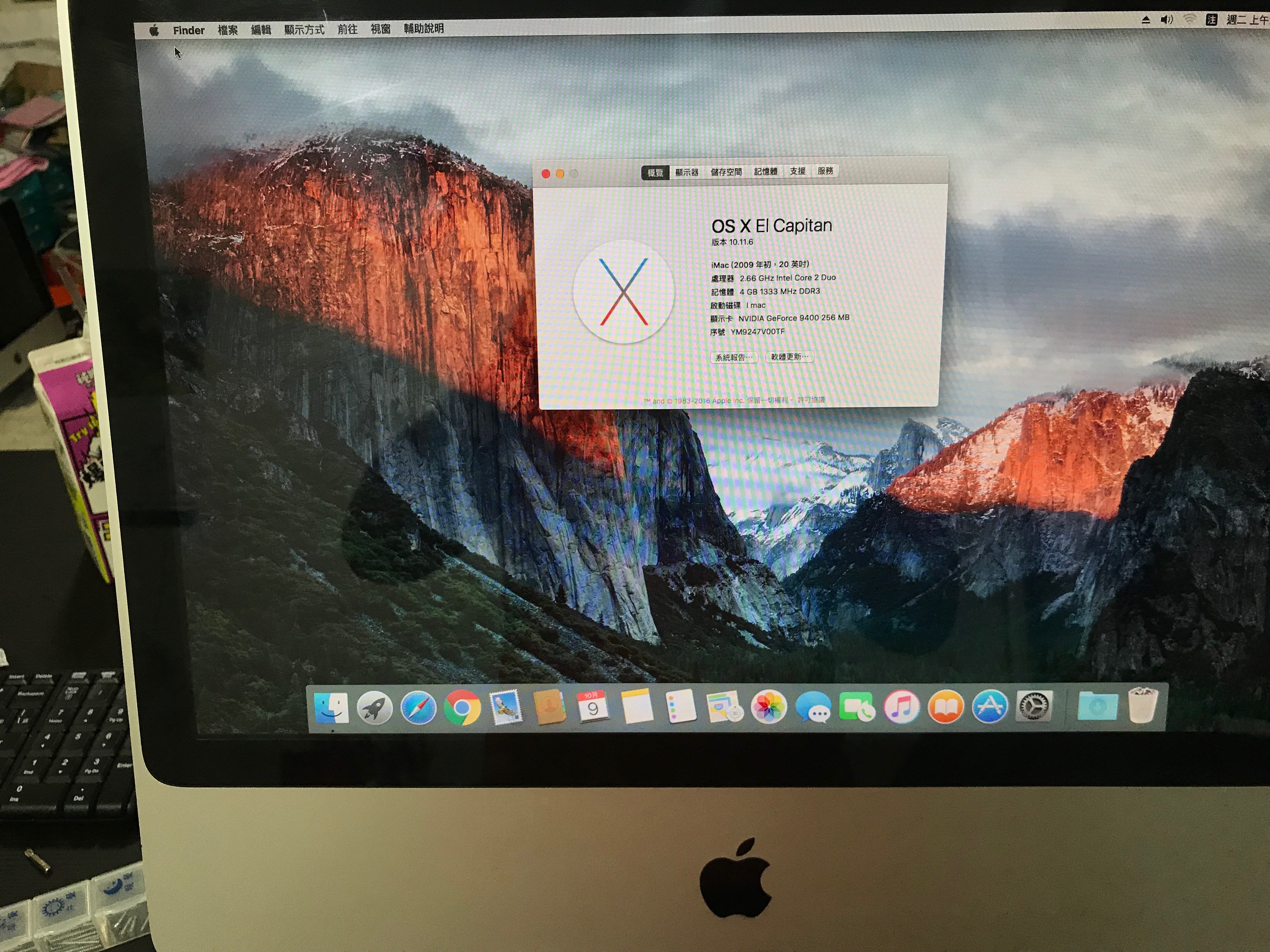Open the 前往 menu
The height and width of the screenshot is (952, 1270).
click(347, 29)
